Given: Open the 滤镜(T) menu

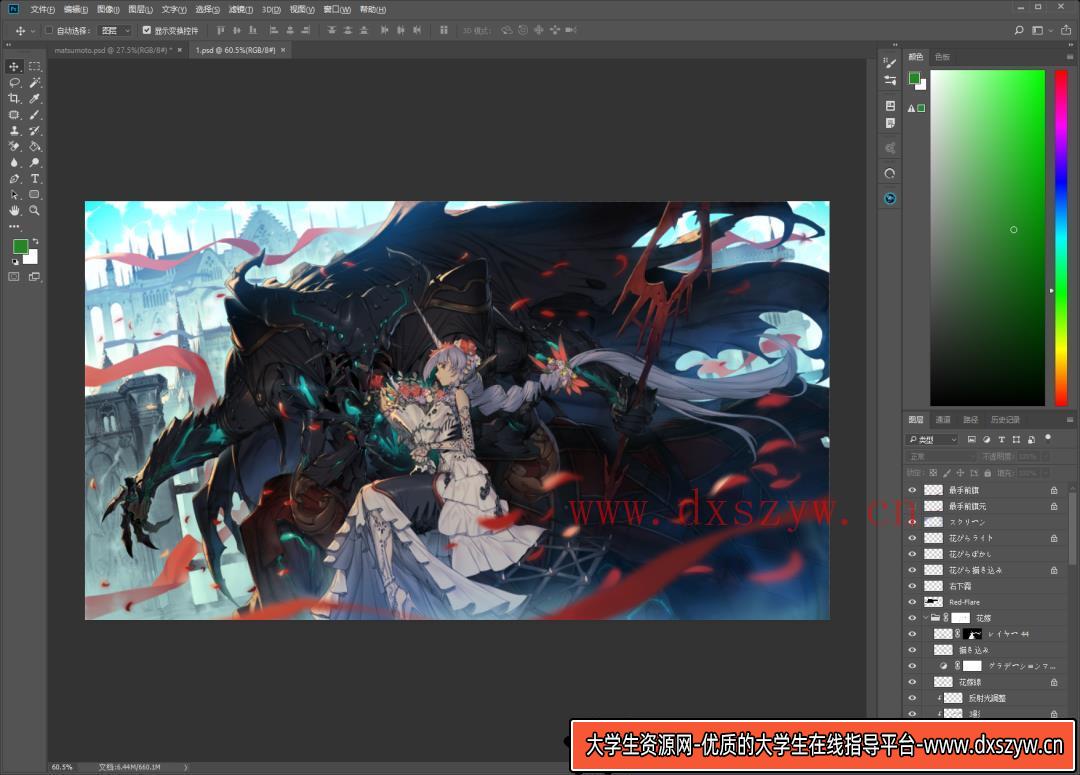Looking at the screenshot, I should coord(240,10).
